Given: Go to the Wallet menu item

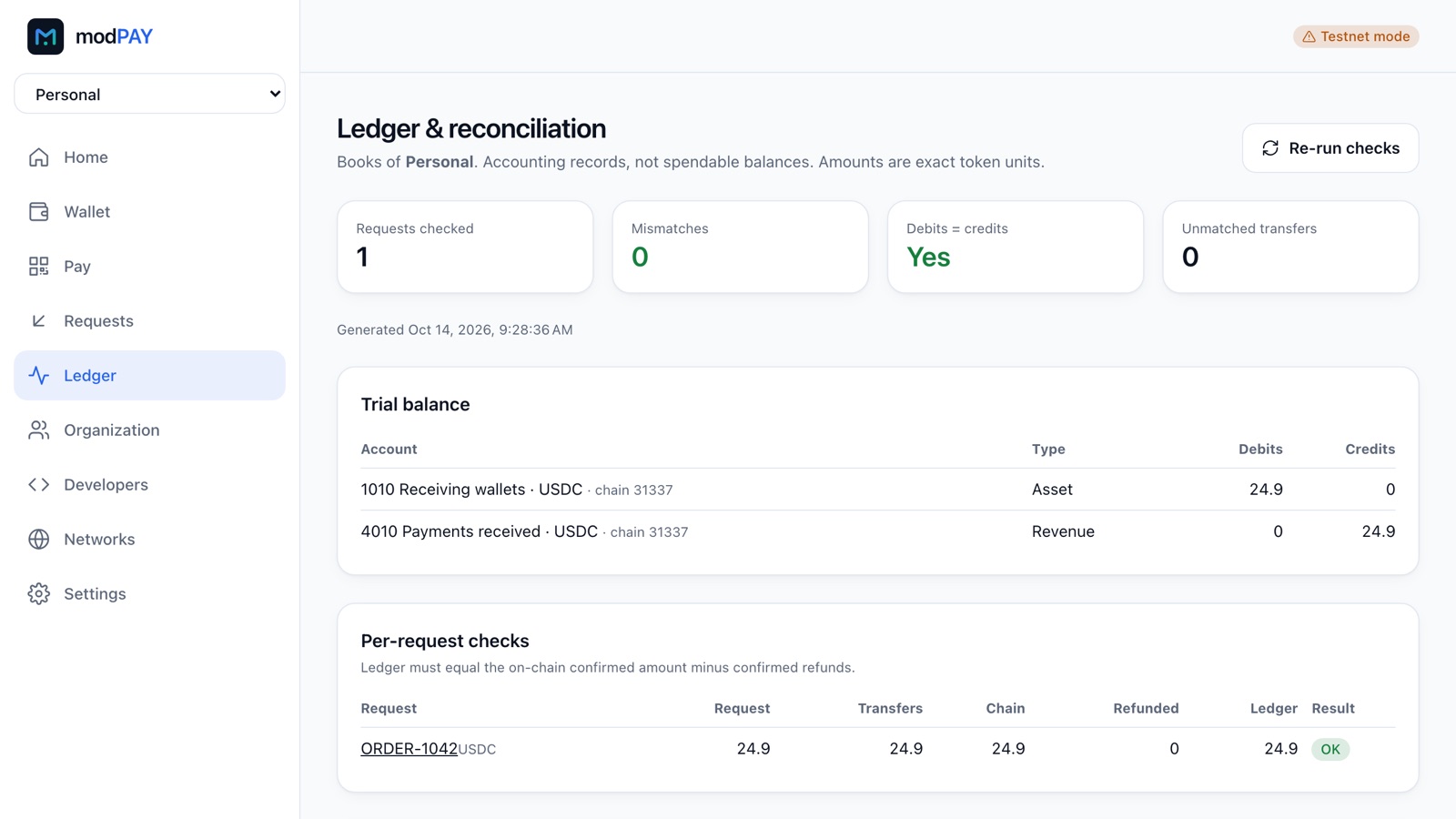Looking at the screenshot, I should tap(149, 212).
